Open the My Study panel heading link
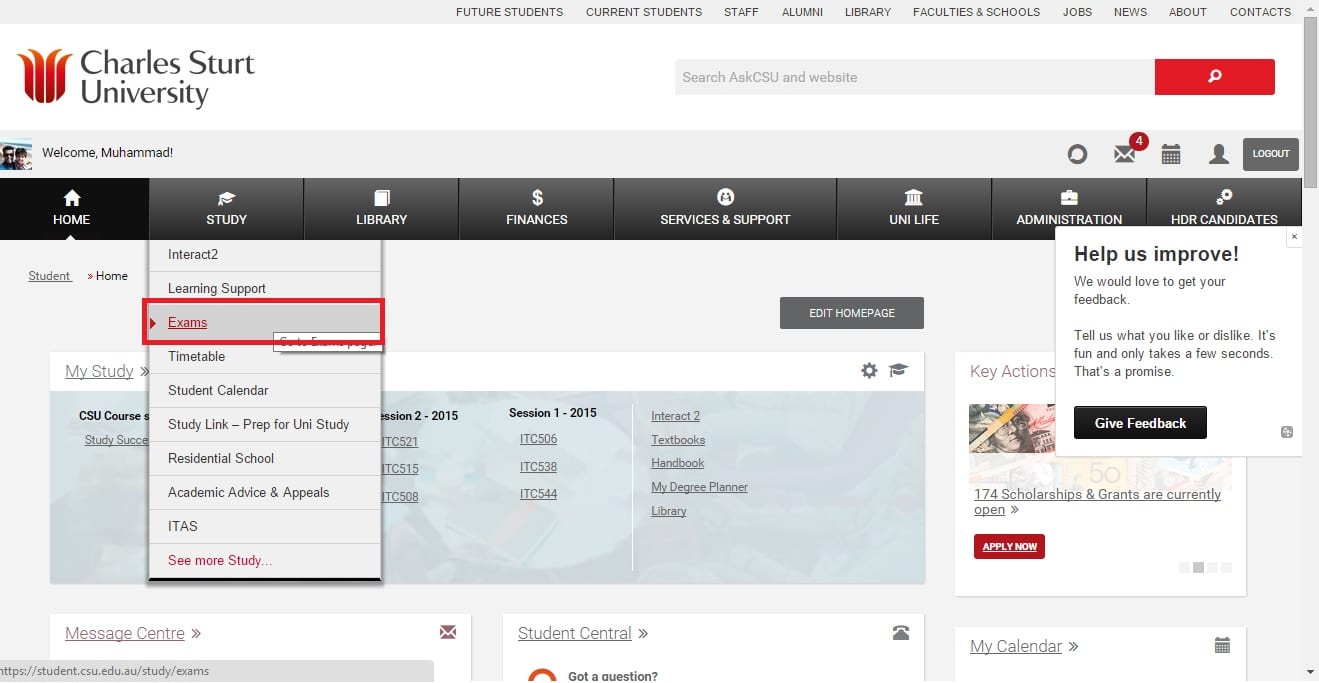This screenshot has width=1319, height=683. pyautogui.click(x=99, y=371)
